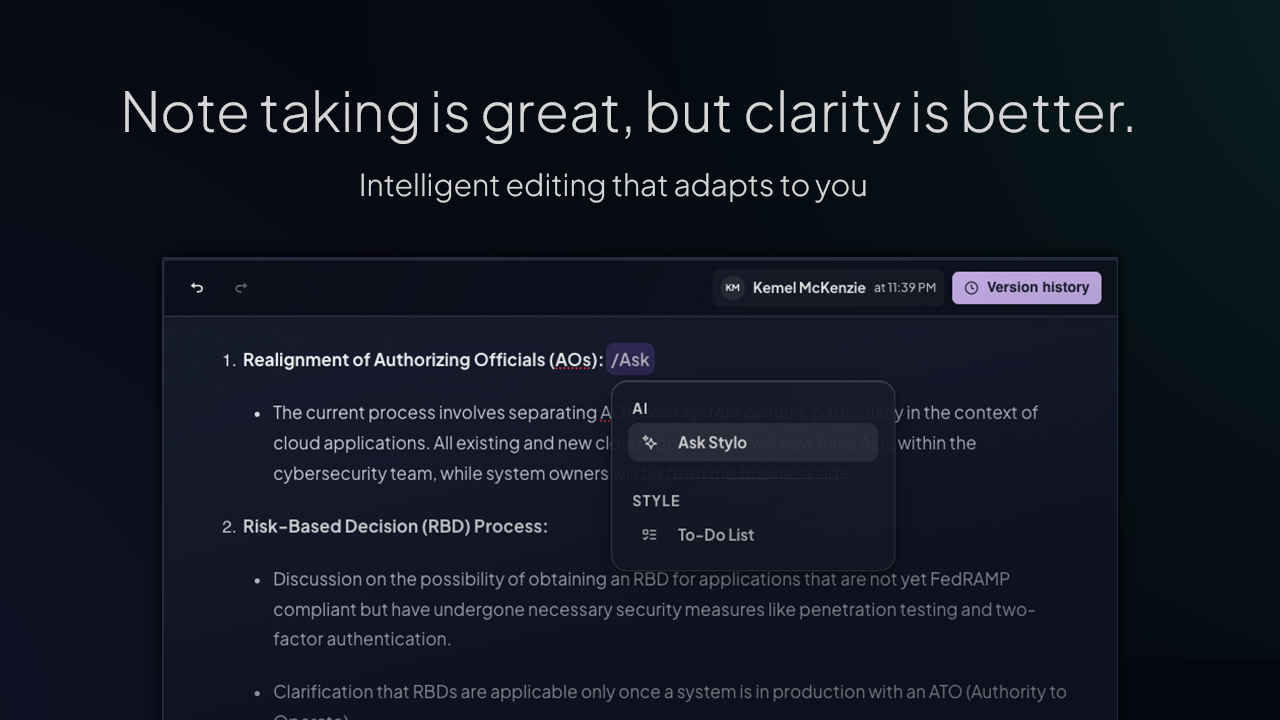Click the clock icon on Version history
This screenshot has width=1280, height=720.
(971, 287)
